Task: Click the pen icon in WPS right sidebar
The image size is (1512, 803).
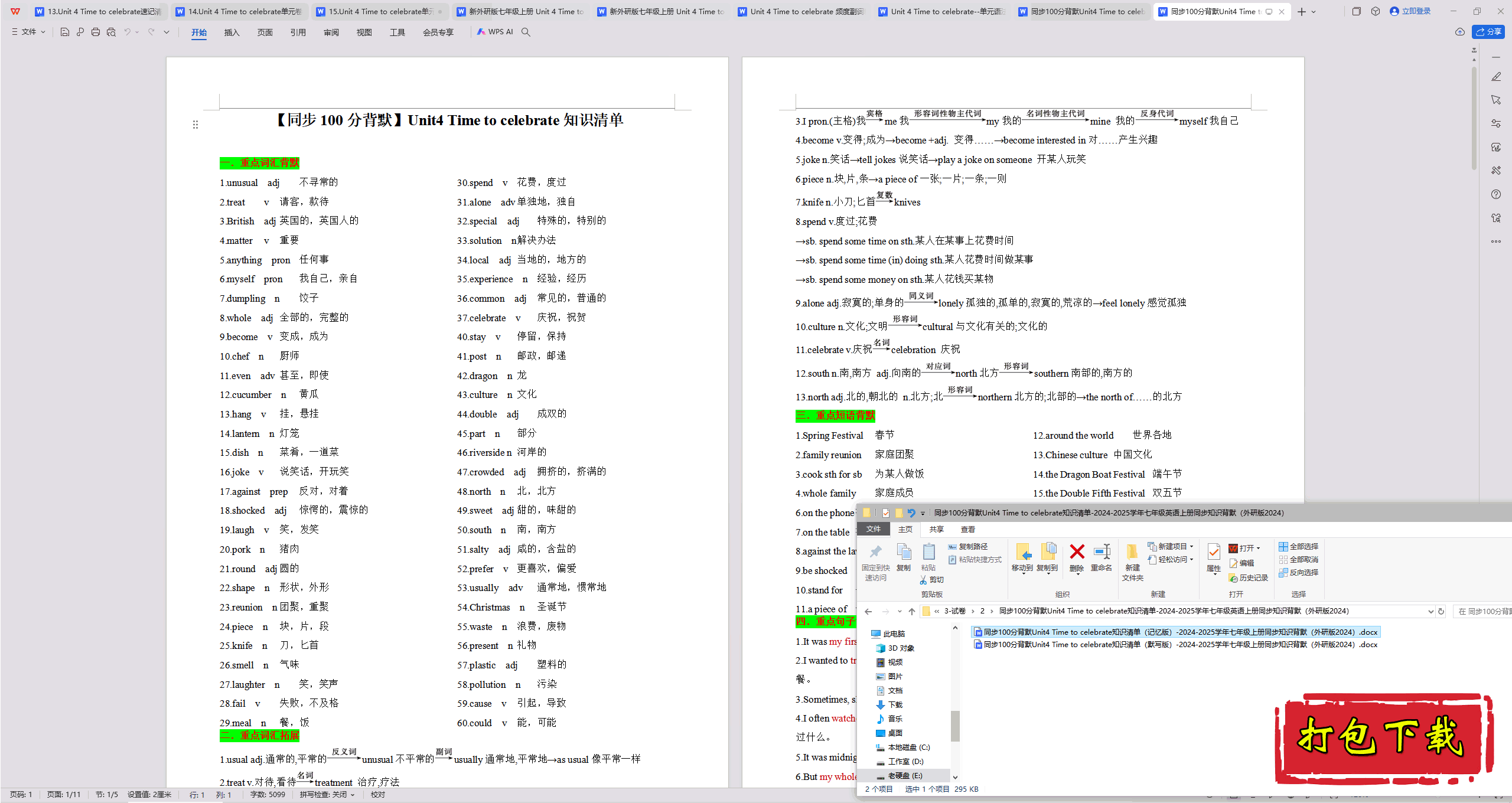Action: [1496, 77]
